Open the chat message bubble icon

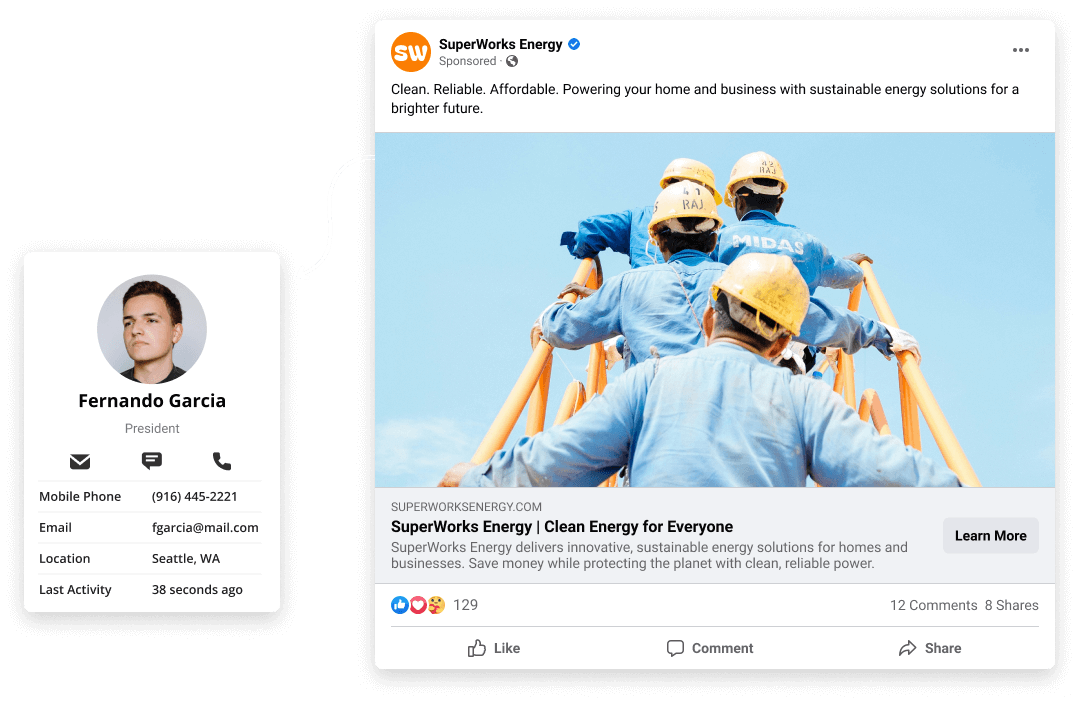(151, 460)
